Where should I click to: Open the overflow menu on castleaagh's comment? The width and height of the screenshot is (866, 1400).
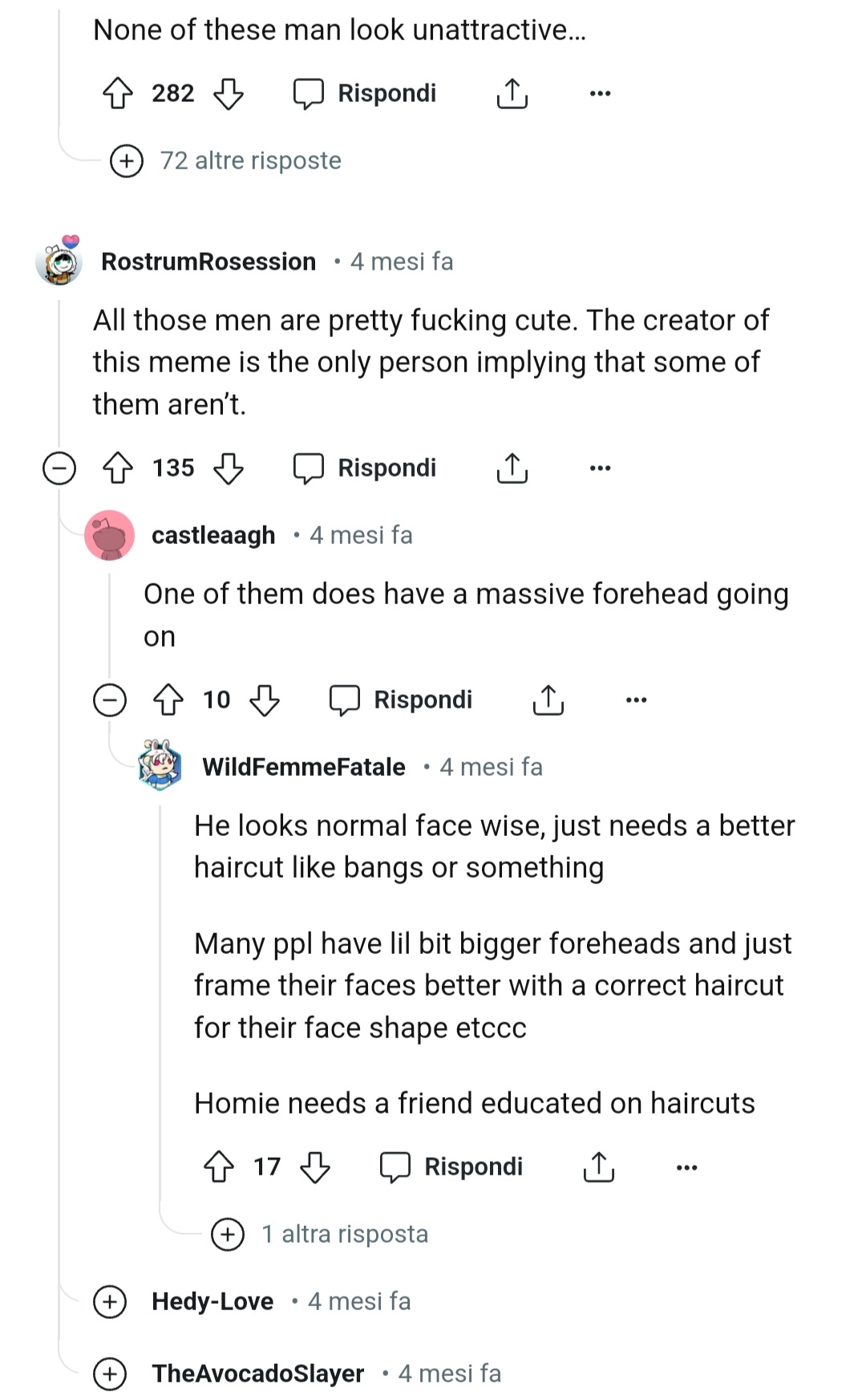[636, 700]
